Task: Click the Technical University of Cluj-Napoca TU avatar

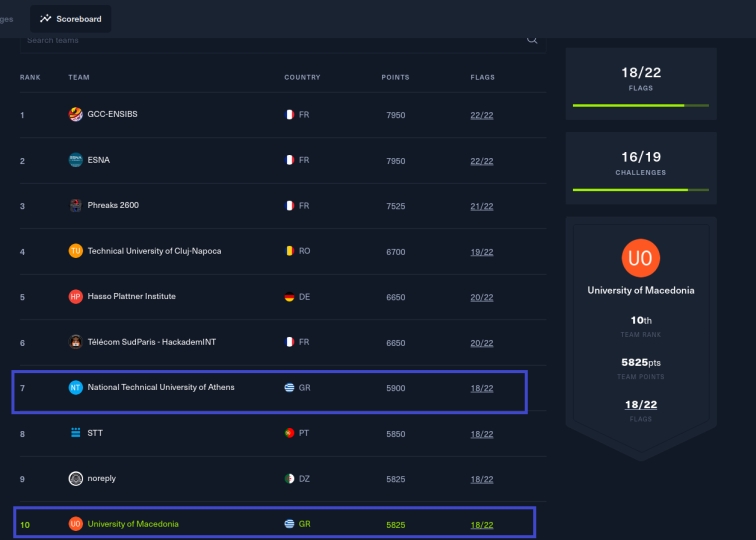Action: pos(76,251)
